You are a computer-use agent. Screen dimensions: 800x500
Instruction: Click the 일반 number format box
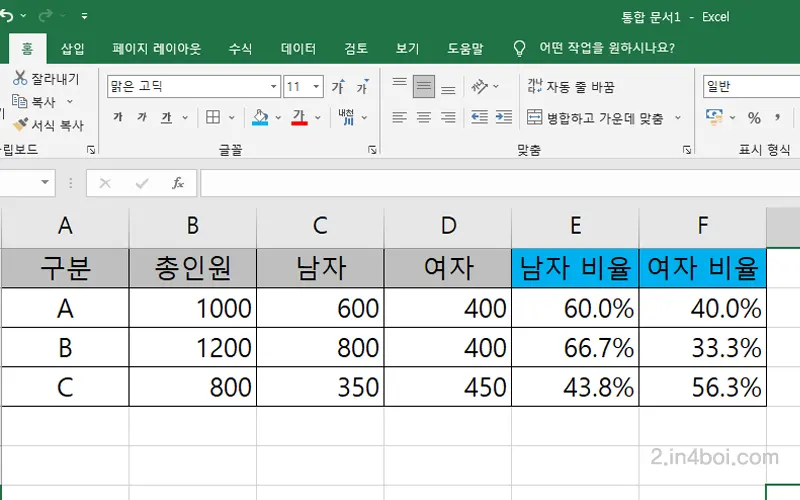(751, 86)
